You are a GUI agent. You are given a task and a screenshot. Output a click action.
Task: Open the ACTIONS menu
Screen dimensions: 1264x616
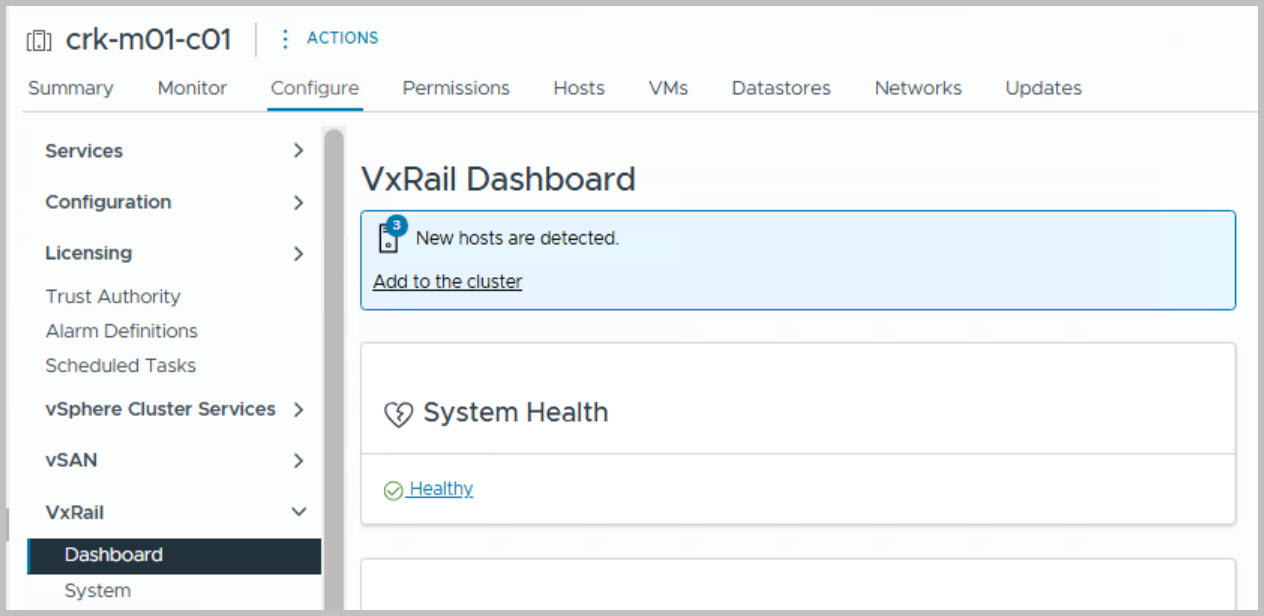point(342,38)
